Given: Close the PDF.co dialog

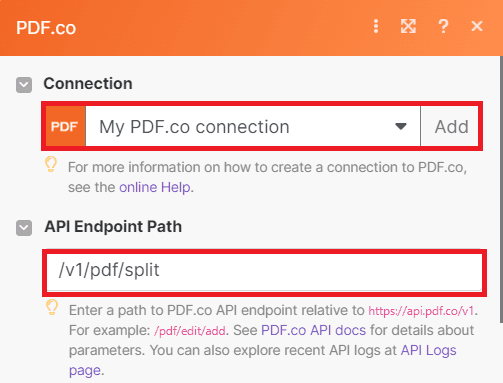Looking at the screenshot, I should [x=477, y=26].
